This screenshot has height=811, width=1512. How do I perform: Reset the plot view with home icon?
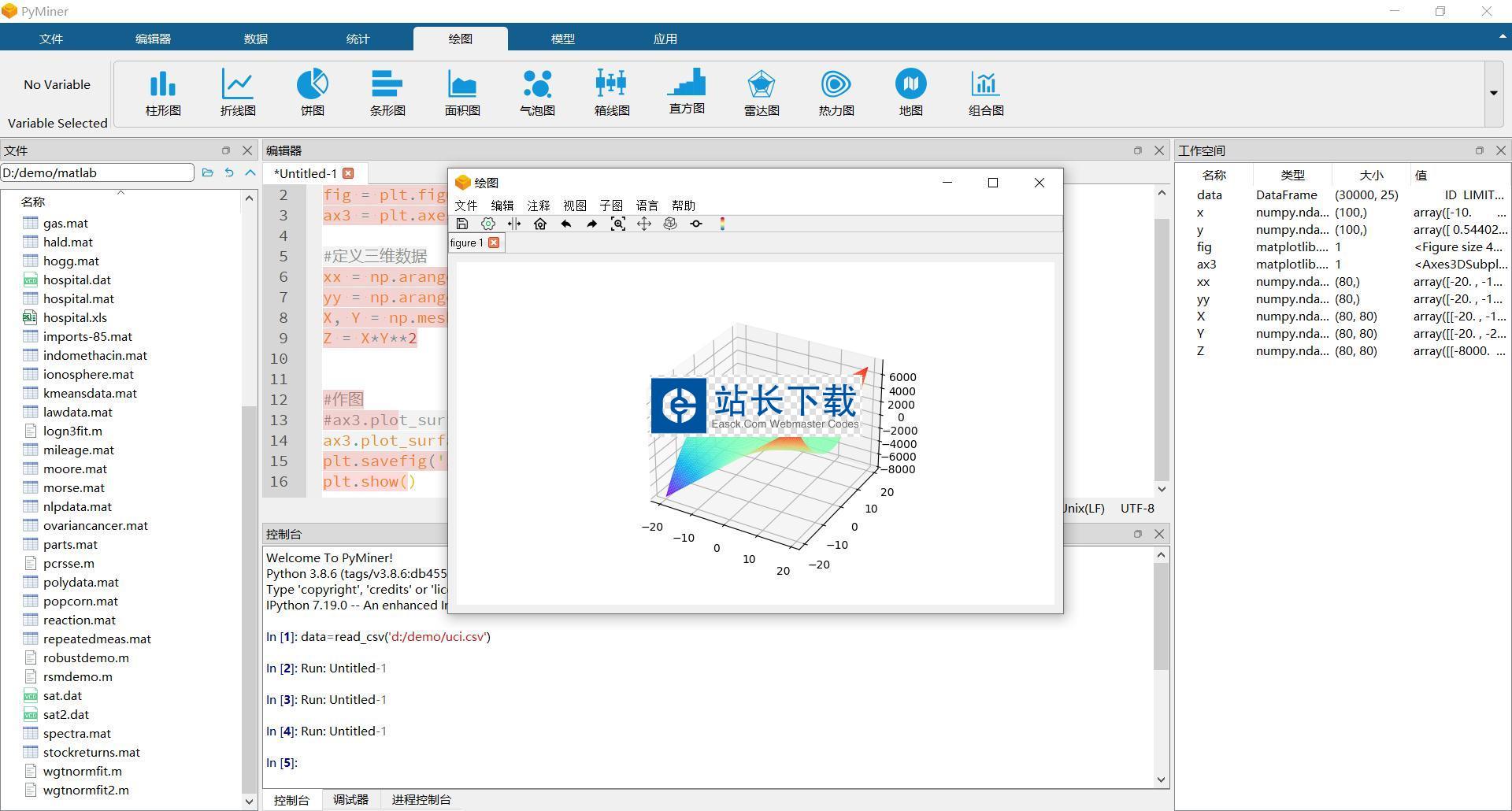[540, 224]
